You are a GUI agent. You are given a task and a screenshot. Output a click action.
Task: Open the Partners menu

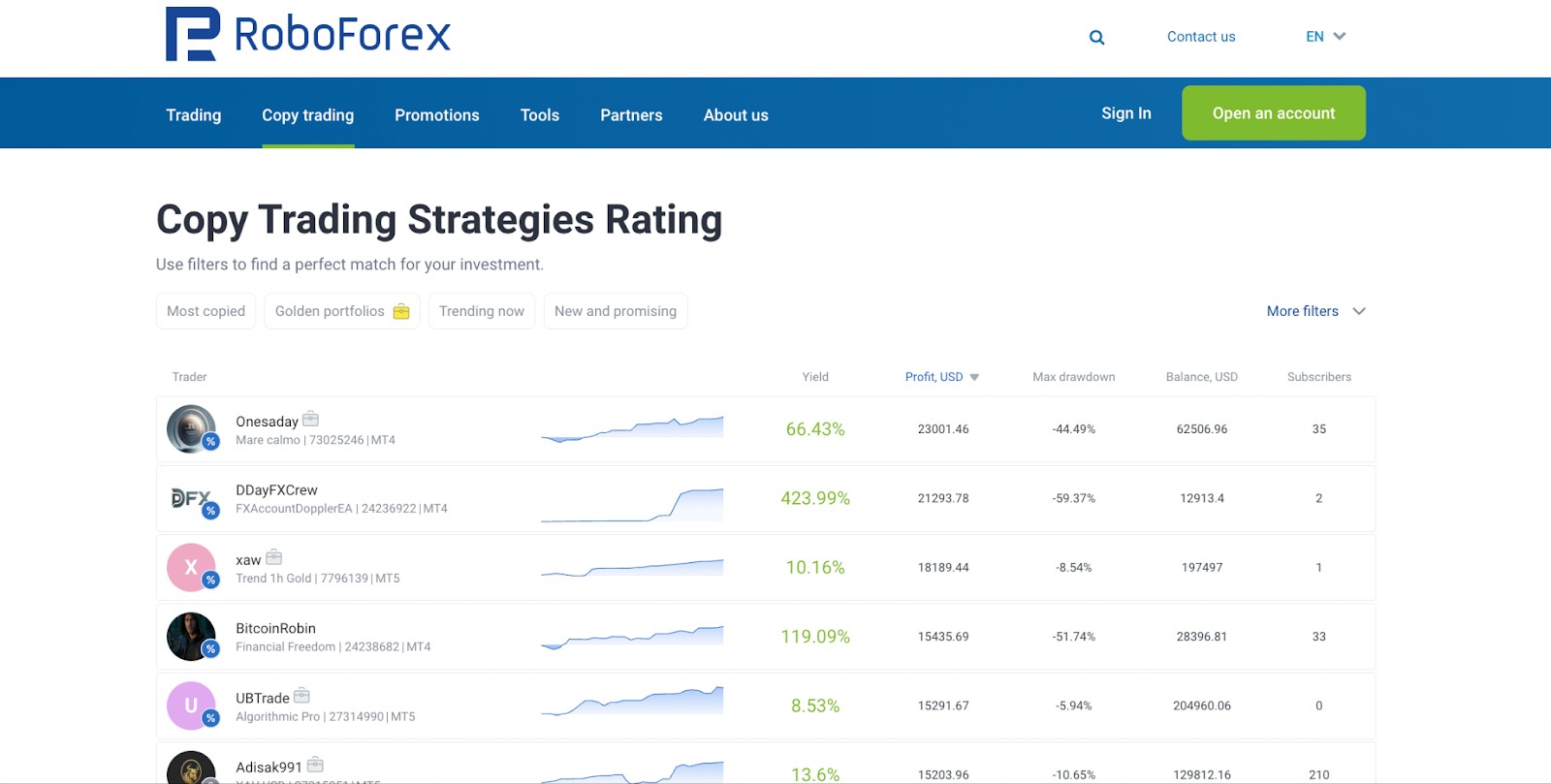pos(631,114)
